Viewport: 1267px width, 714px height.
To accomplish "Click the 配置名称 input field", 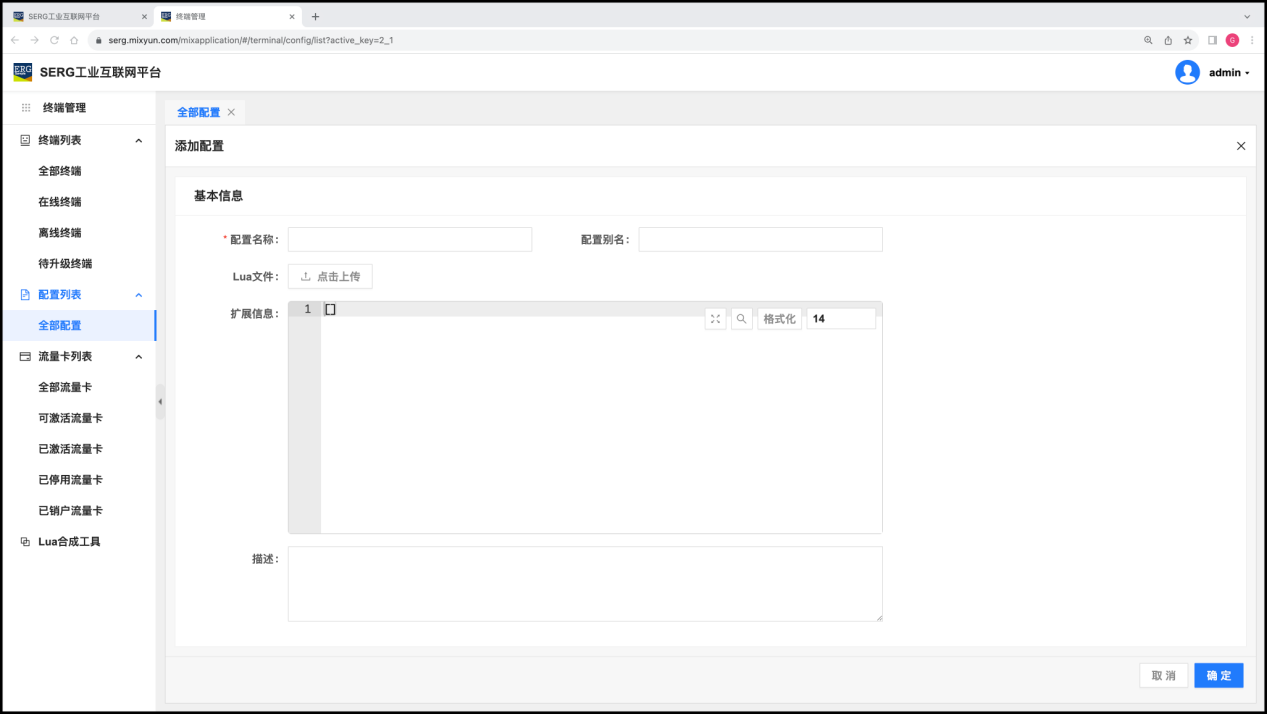I will pyautogui.click(x=410, y=240).
